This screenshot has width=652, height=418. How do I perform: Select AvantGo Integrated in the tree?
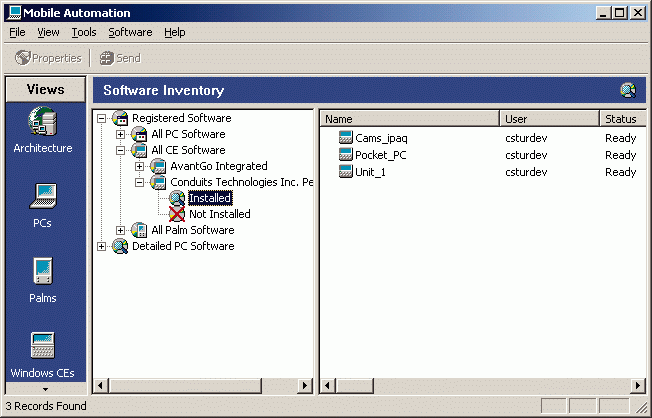[218, 166]
